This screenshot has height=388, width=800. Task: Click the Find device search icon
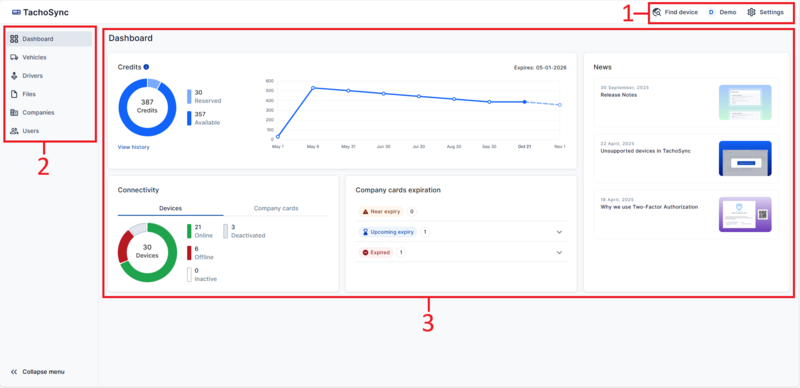[657, 12]
